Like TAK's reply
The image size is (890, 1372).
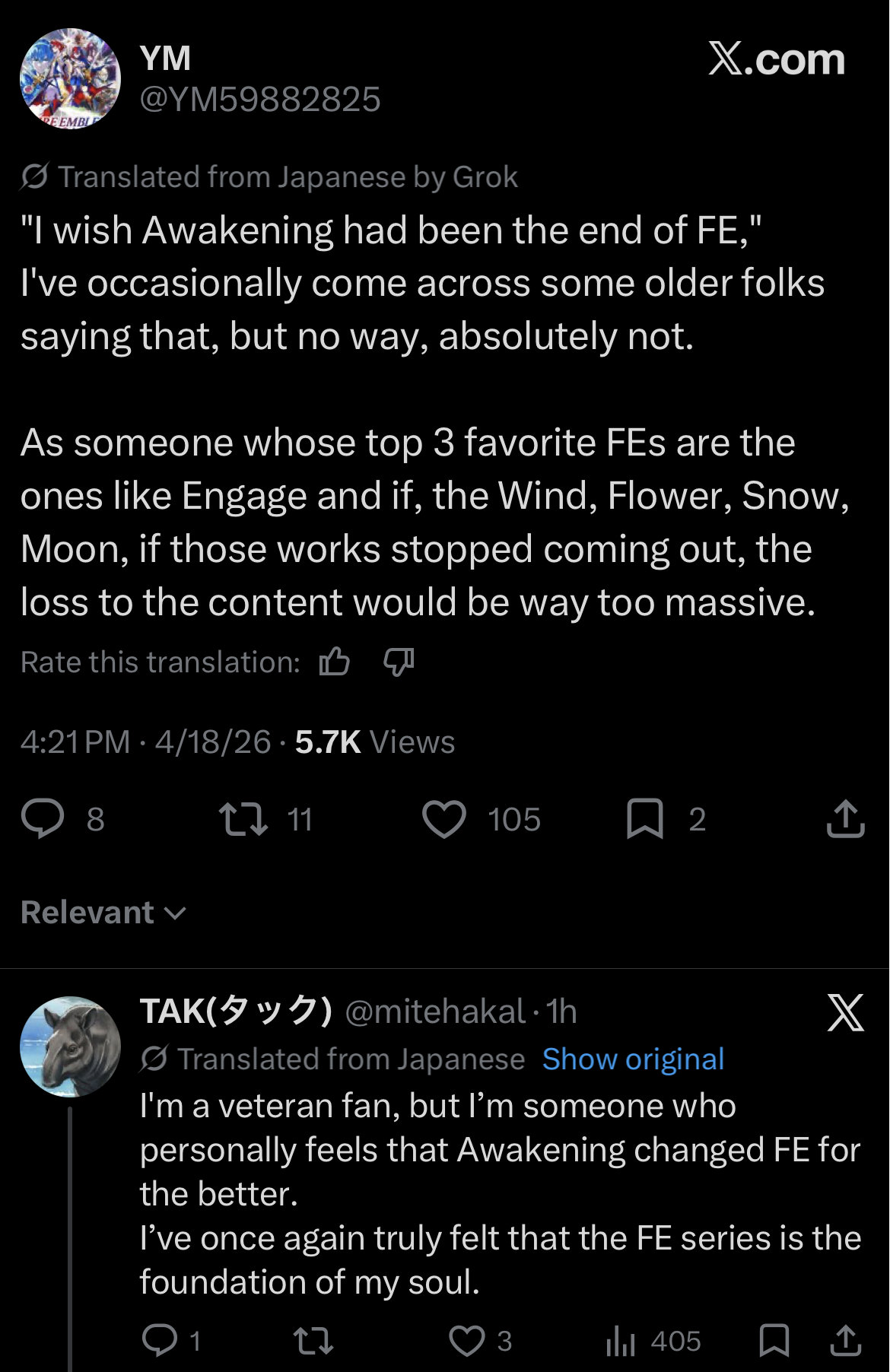pos(466,1340)
